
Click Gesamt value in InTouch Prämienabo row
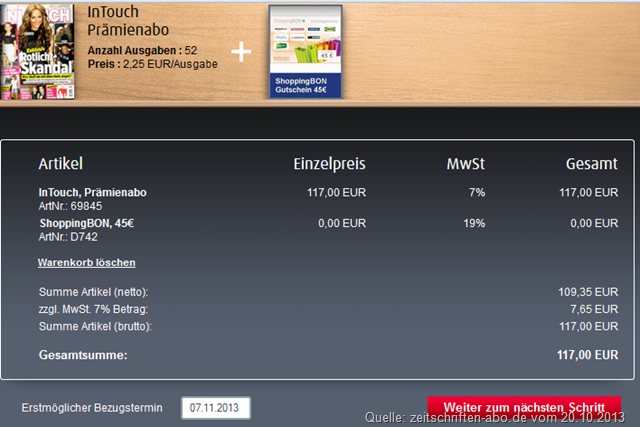pos(589,192)
